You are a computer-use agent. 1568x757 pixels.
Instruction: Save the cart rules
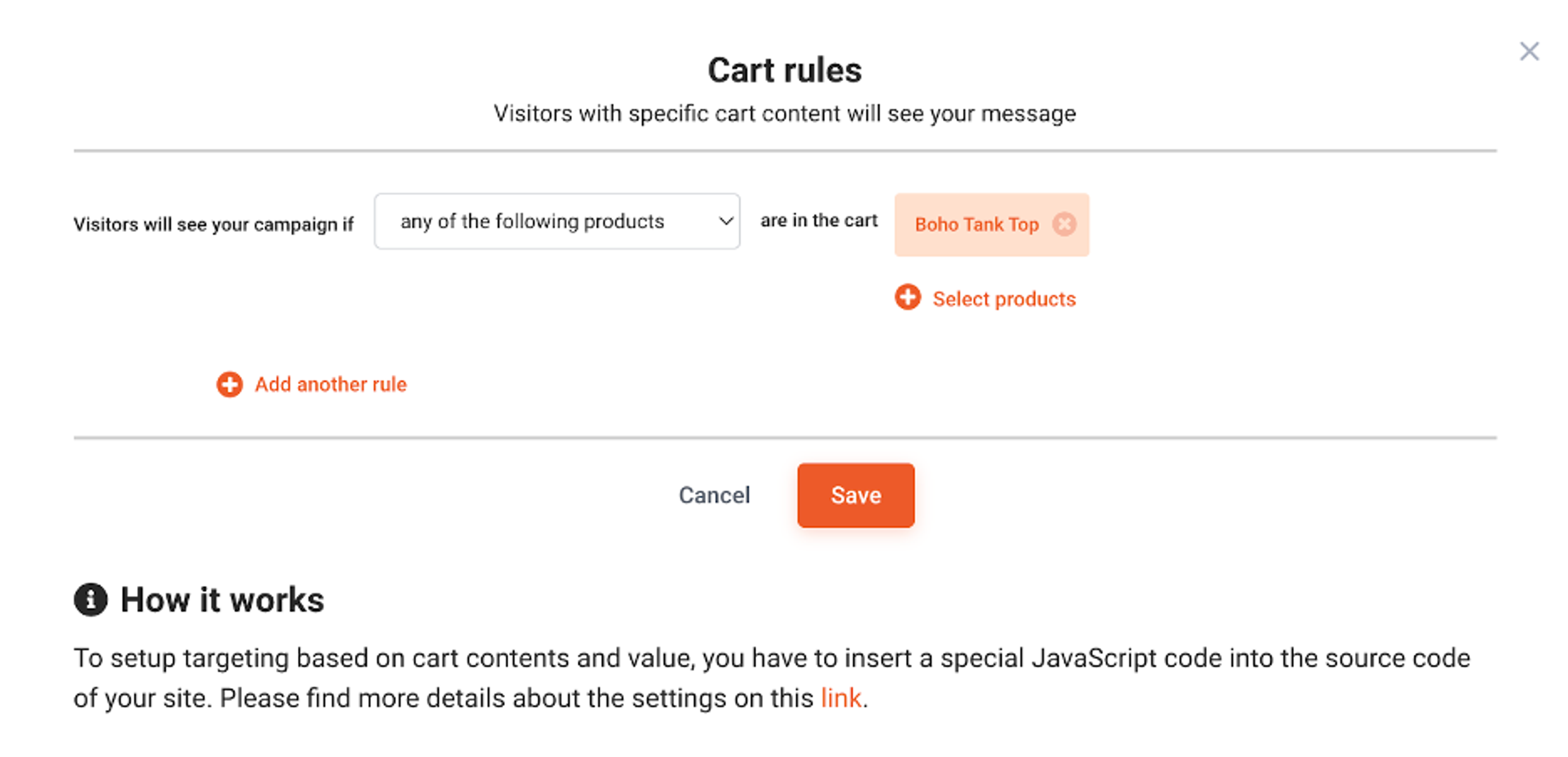pos(855,495)
